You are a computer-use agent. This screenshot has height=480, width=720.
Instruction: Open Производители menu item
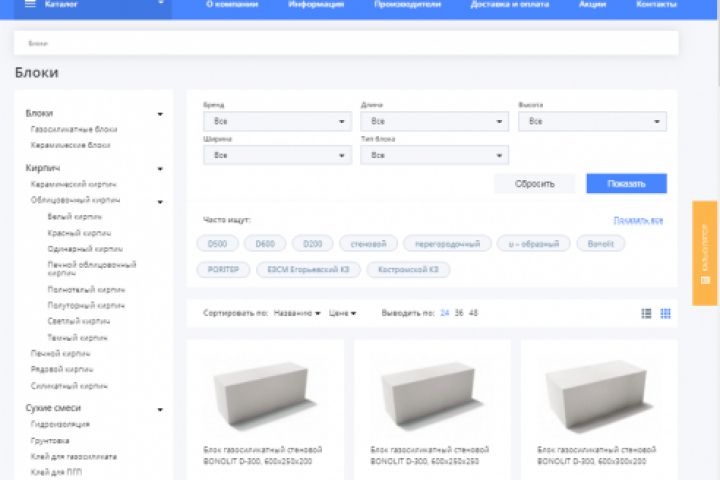[x=407, y=4]
